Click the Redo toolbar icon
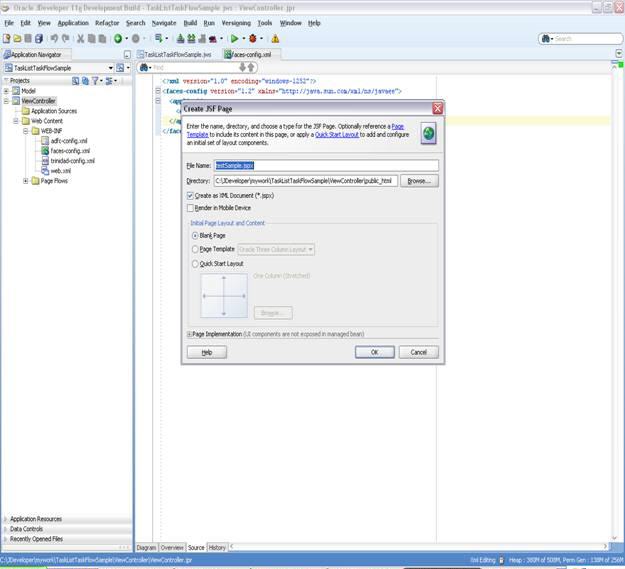Image resolution: width=625 pixels, height=569 pixels. click(x=65, y=39)
